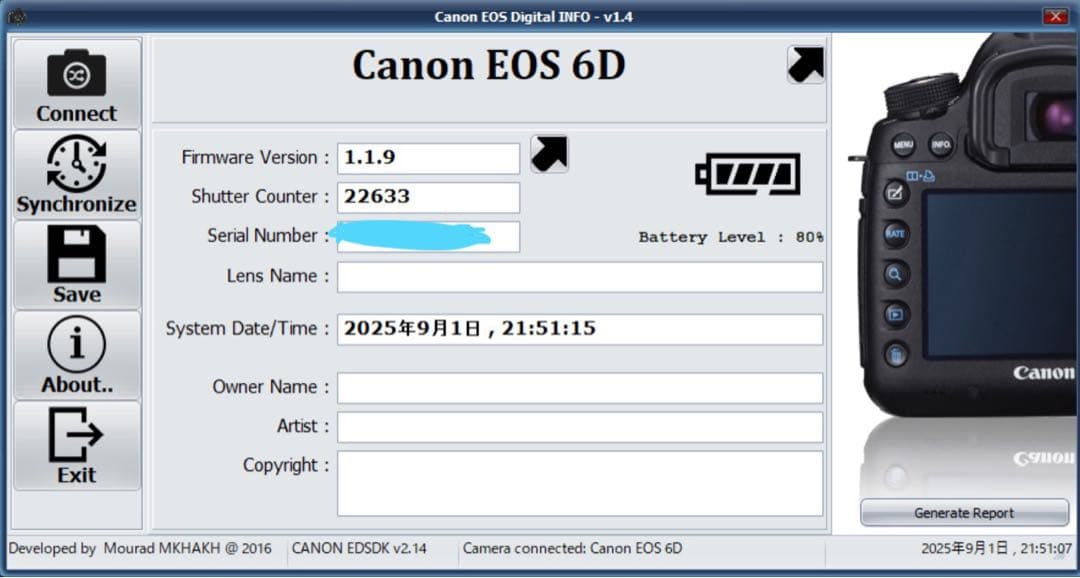The image size is (1080, 578).
Task: Select the Firmware Version field showing 1.1.9
Action: (428, 157)
